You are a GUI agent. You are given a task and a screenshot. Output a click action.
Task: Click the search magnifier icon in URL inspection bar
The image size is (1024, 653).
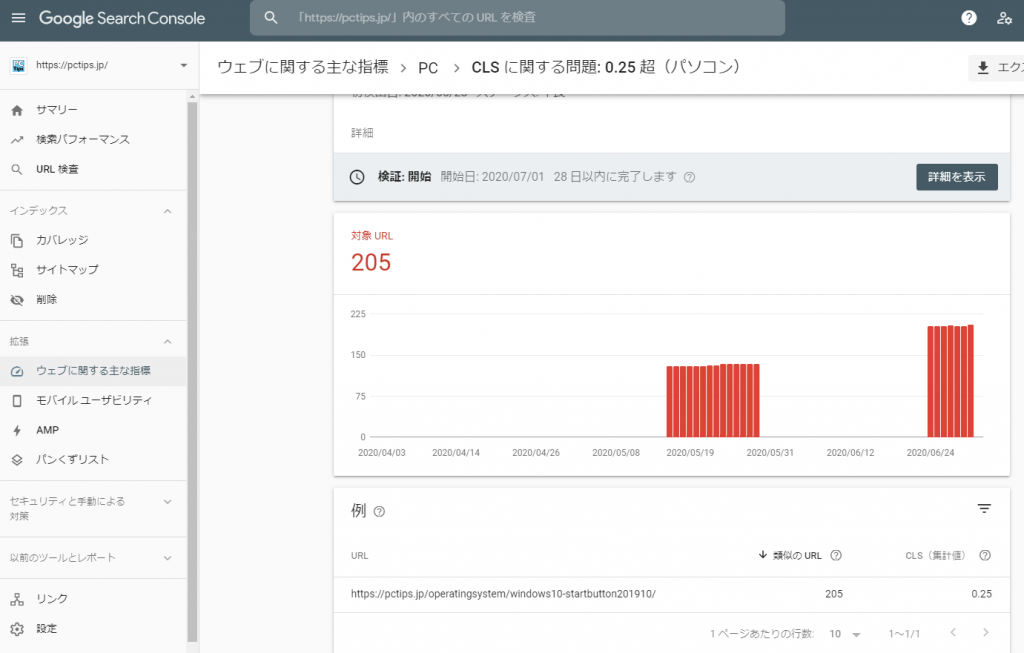(270, 18)
